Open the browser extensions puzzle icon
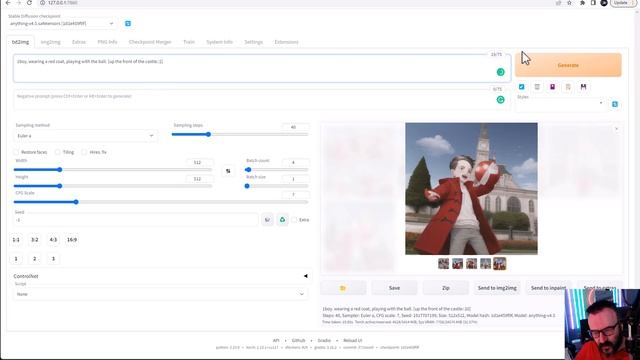640x360 pixels. (x=582, y=3)
